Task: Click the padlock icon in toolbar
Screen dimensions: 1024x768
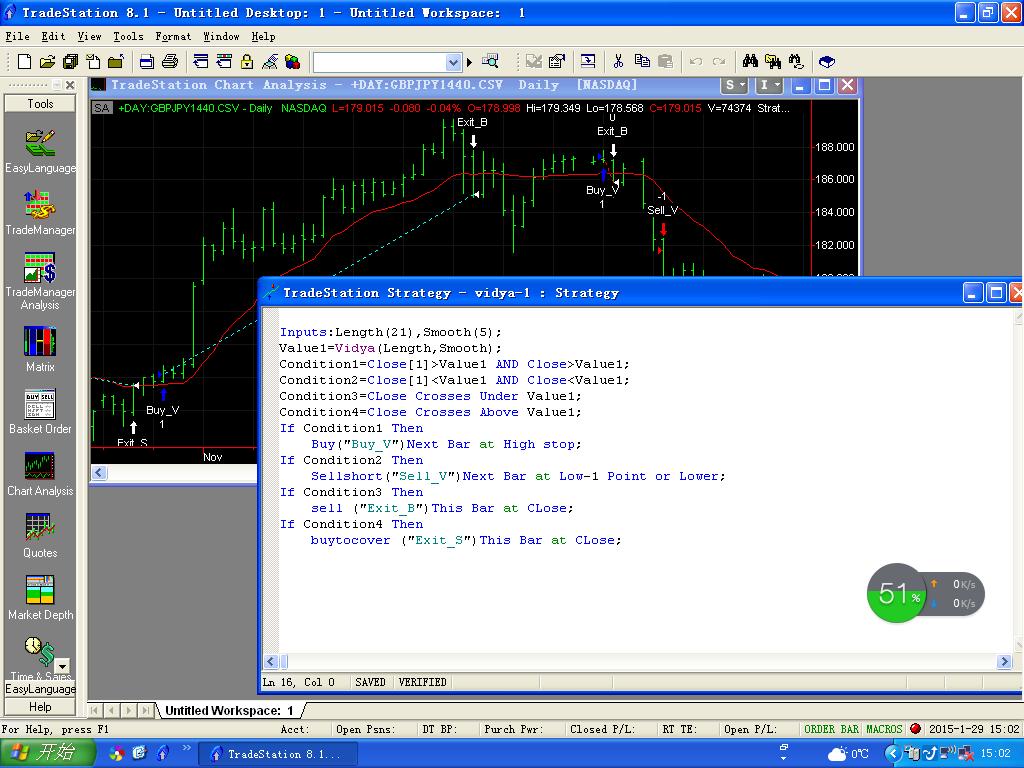Action: tap(247, 61)
